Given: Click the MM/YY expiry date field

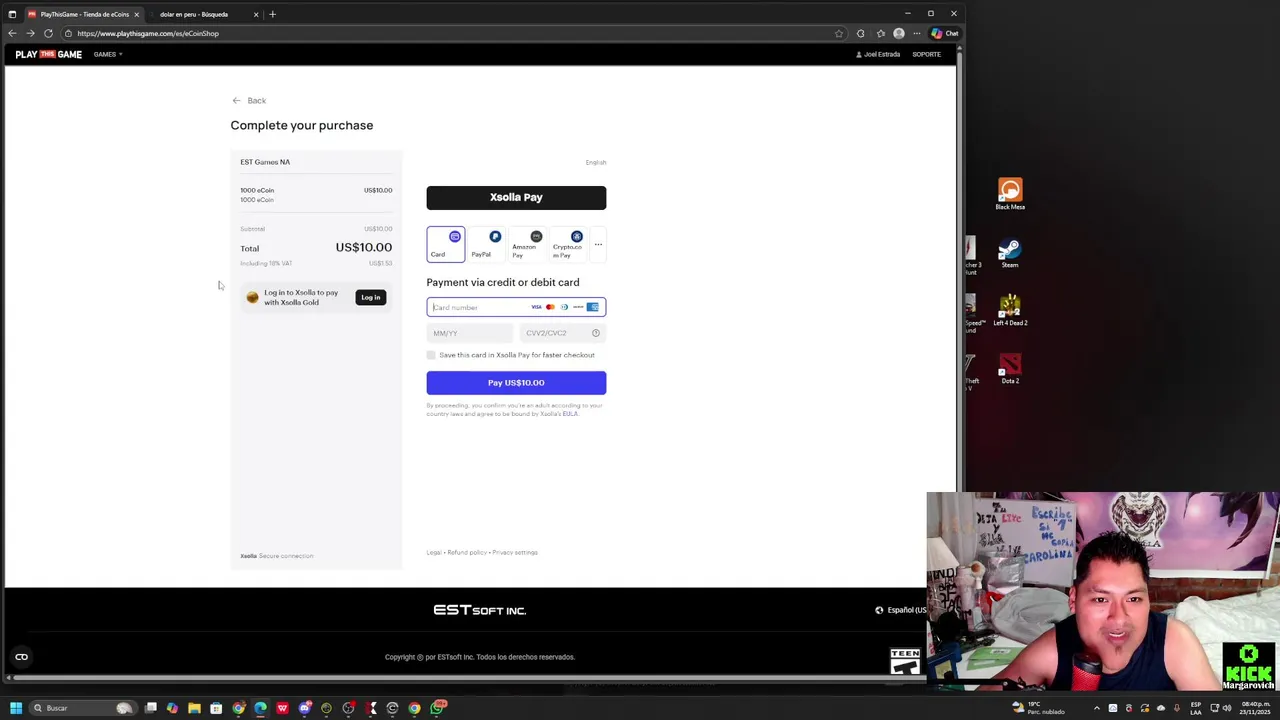Looking at the screenshot, I should pyautogui.click(x=469, y=333).
